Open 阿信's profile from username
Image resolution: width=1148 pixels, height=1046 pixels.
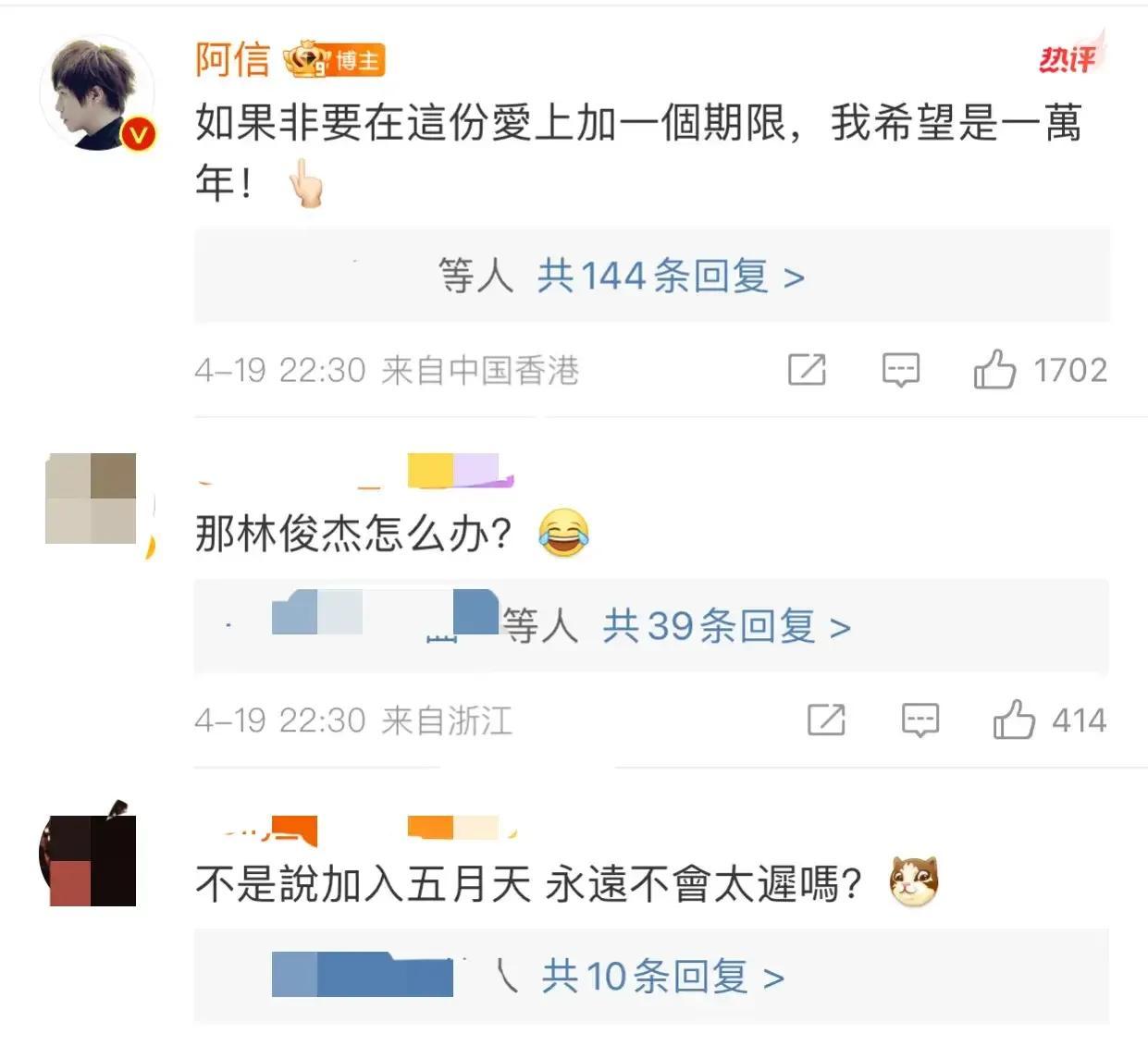click(232, 60)
